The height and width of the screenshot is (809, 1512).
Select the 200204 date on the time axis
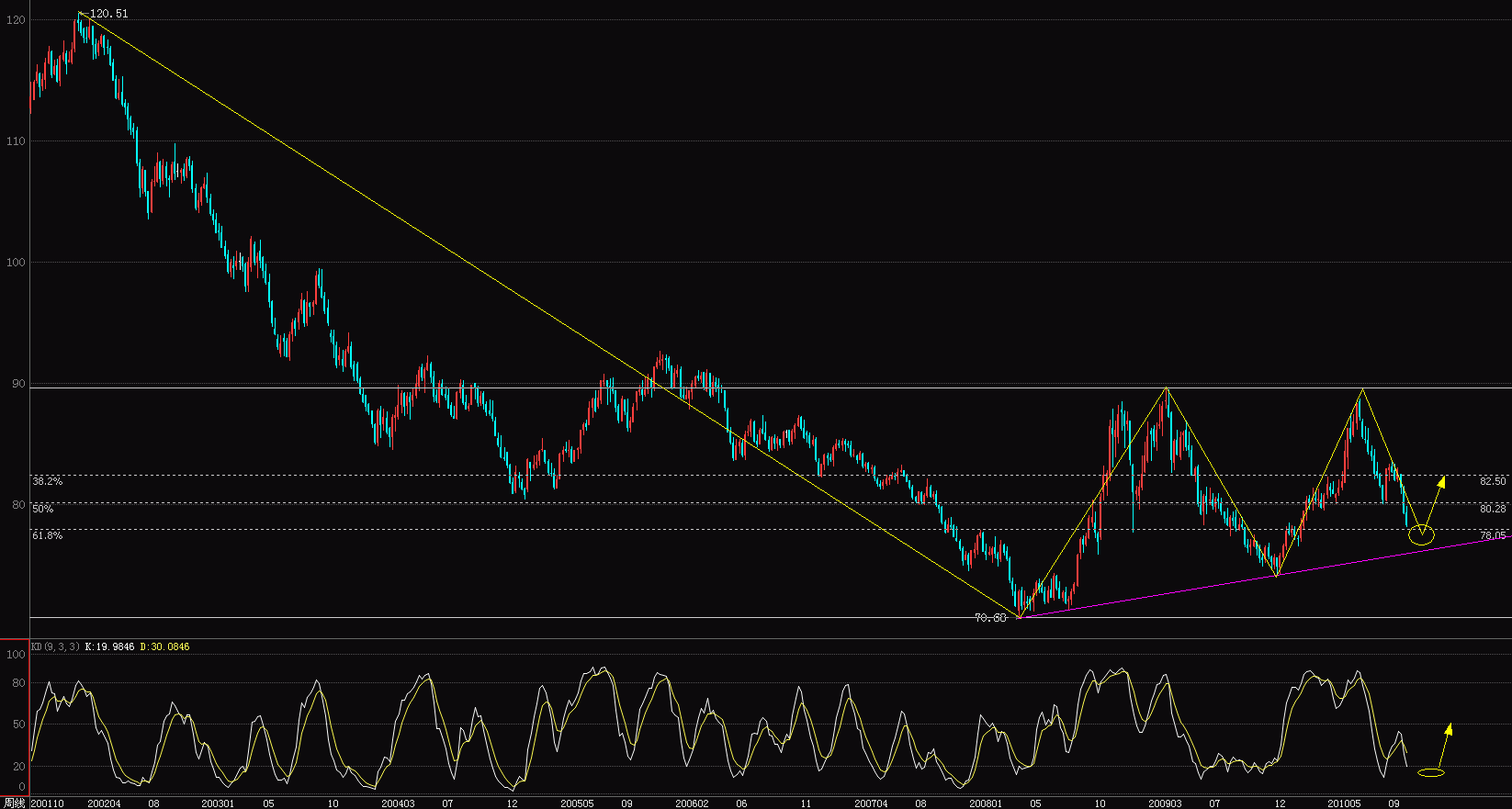(104, 803)
